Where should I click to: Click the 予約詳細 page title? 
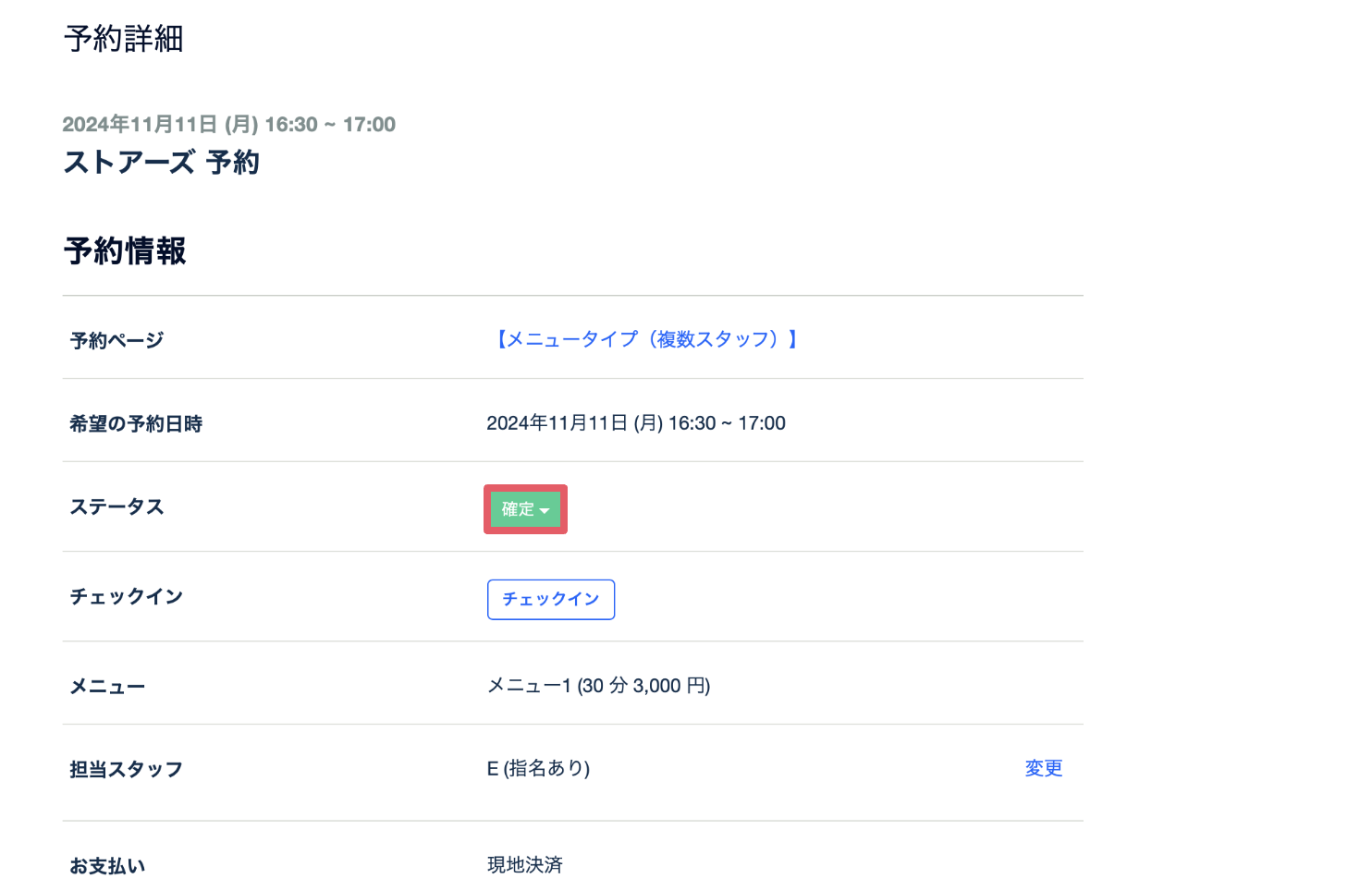click(x=124, y=39)
